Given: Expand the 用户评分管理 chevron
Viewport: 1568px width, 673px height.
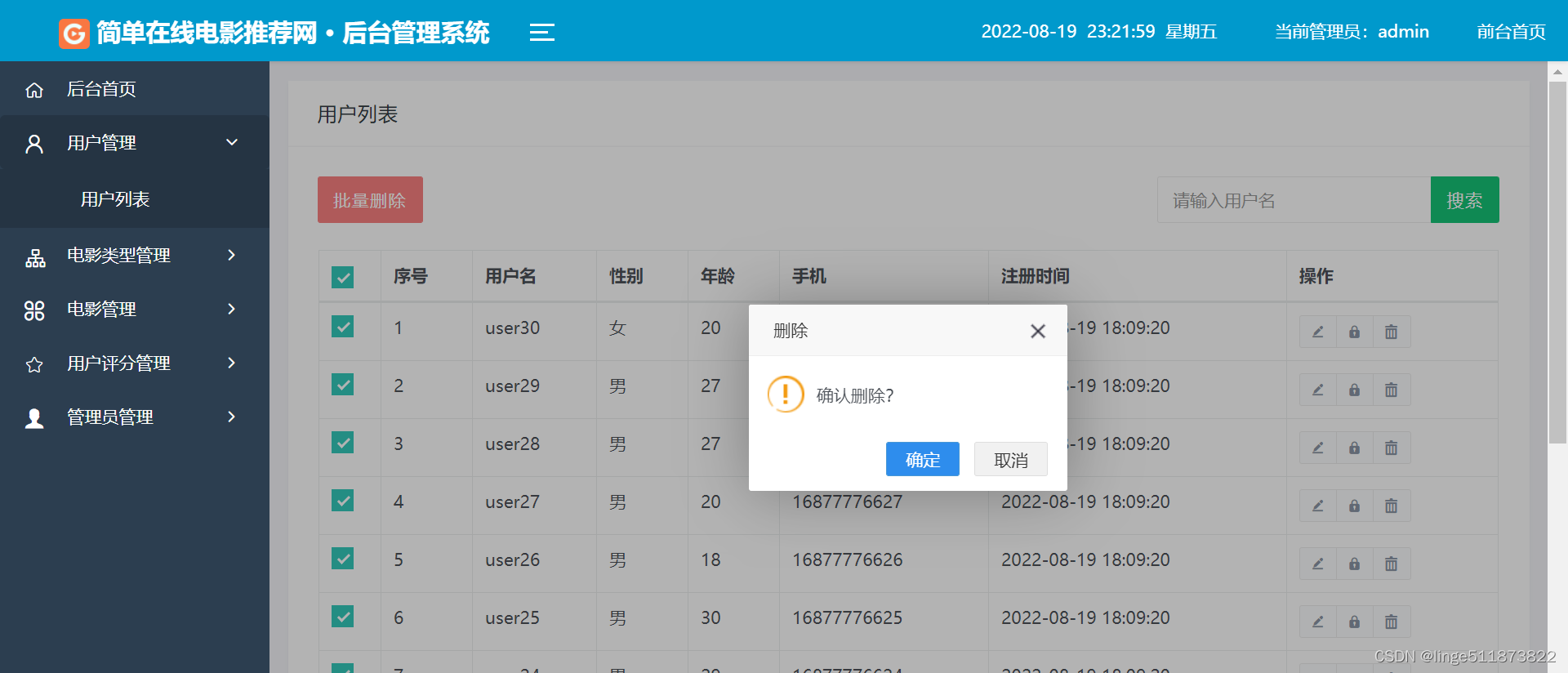Looking at the screenshot, I should (232, 363).
